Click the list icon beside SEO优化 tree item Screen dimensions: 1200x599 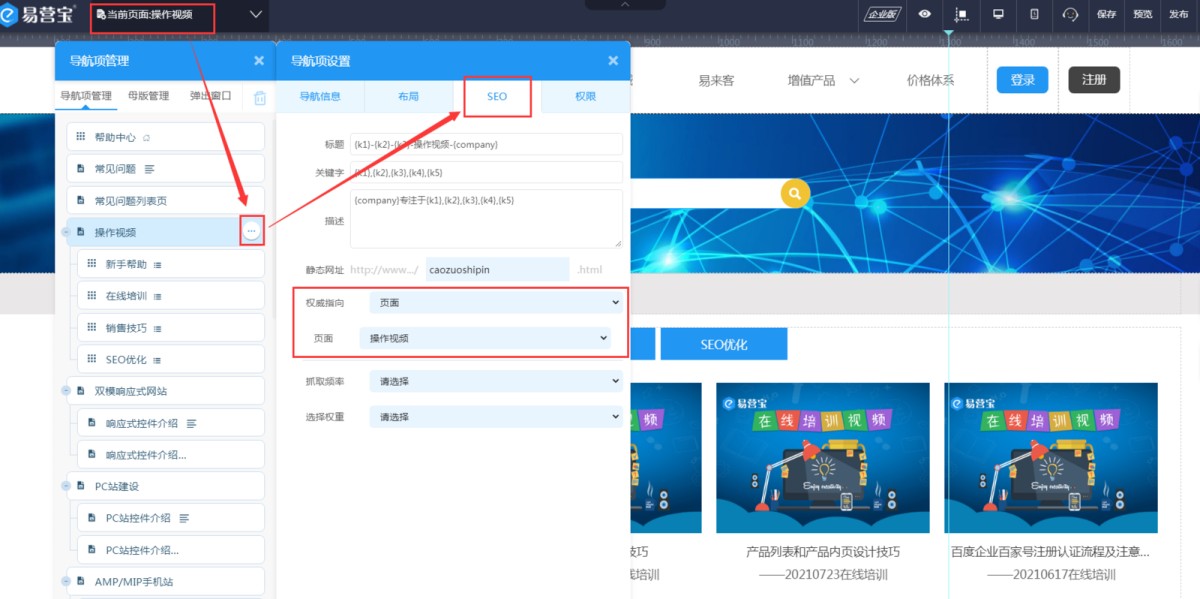(158, 360)
